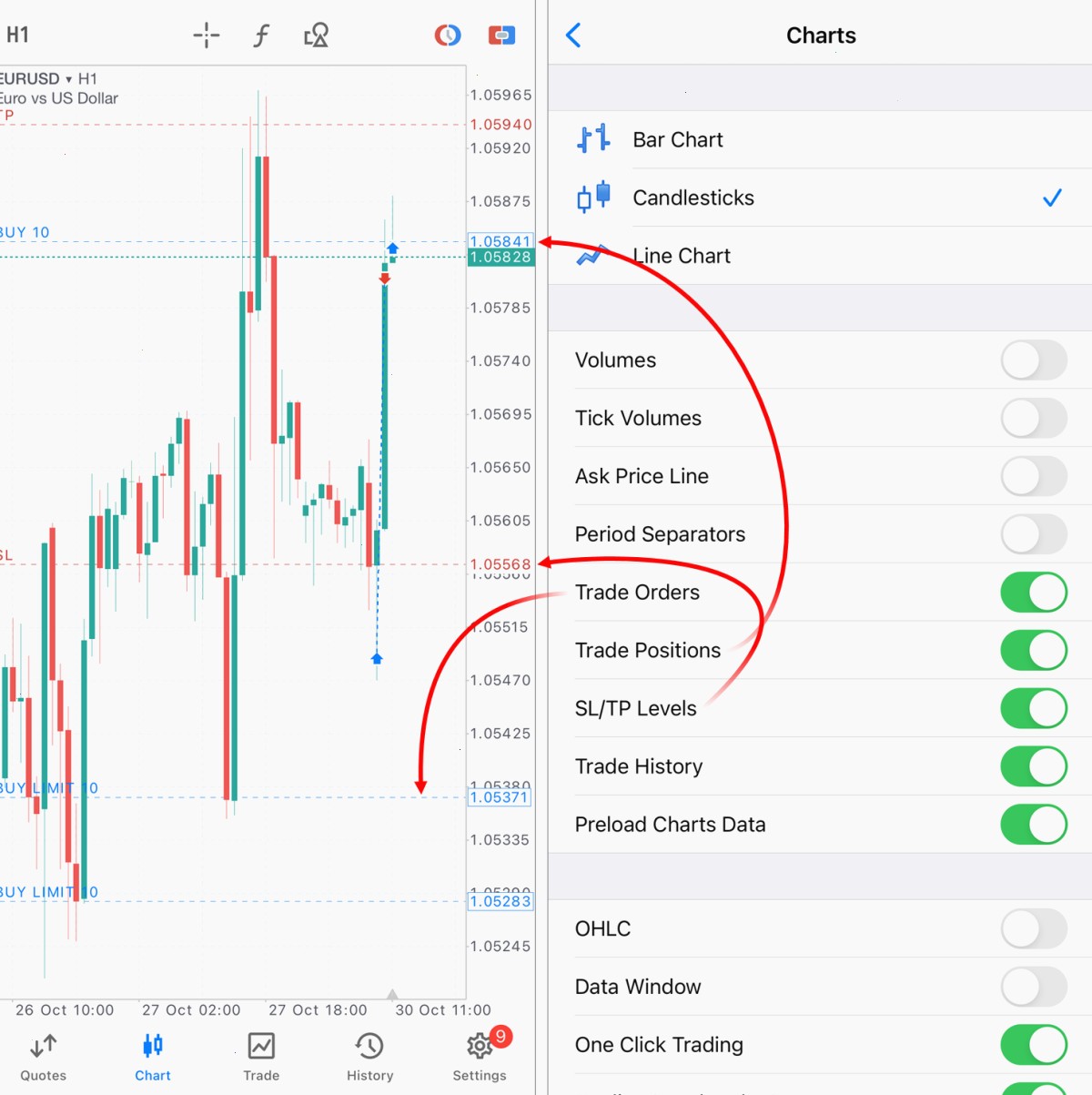Open the drawing objects shapes icon
The width and height of the screenshot is (1092, 1095).
[x=316, y=35]
